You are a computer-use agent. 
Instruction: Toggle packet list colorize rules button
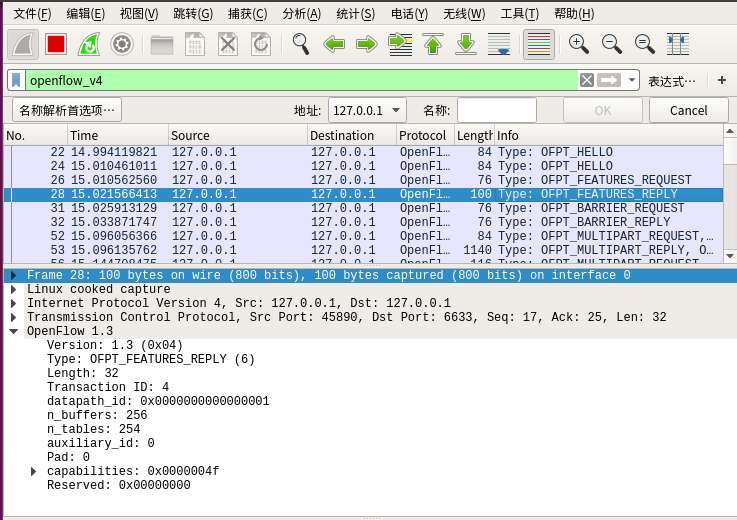(539, 45)
